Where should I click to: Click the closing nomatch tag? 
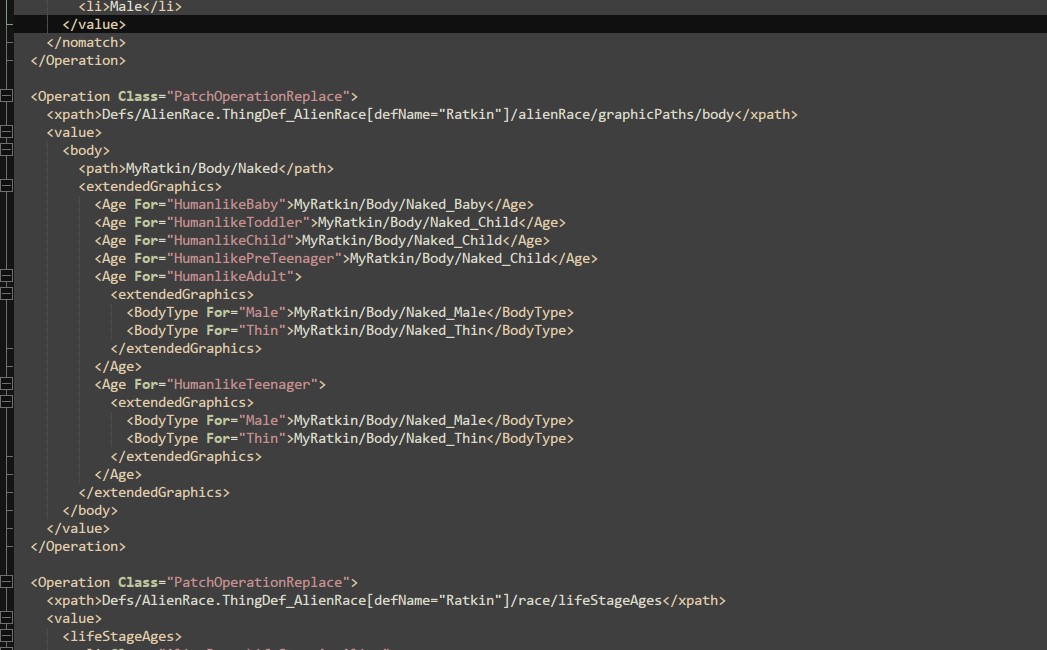click(x=86, y=42)
